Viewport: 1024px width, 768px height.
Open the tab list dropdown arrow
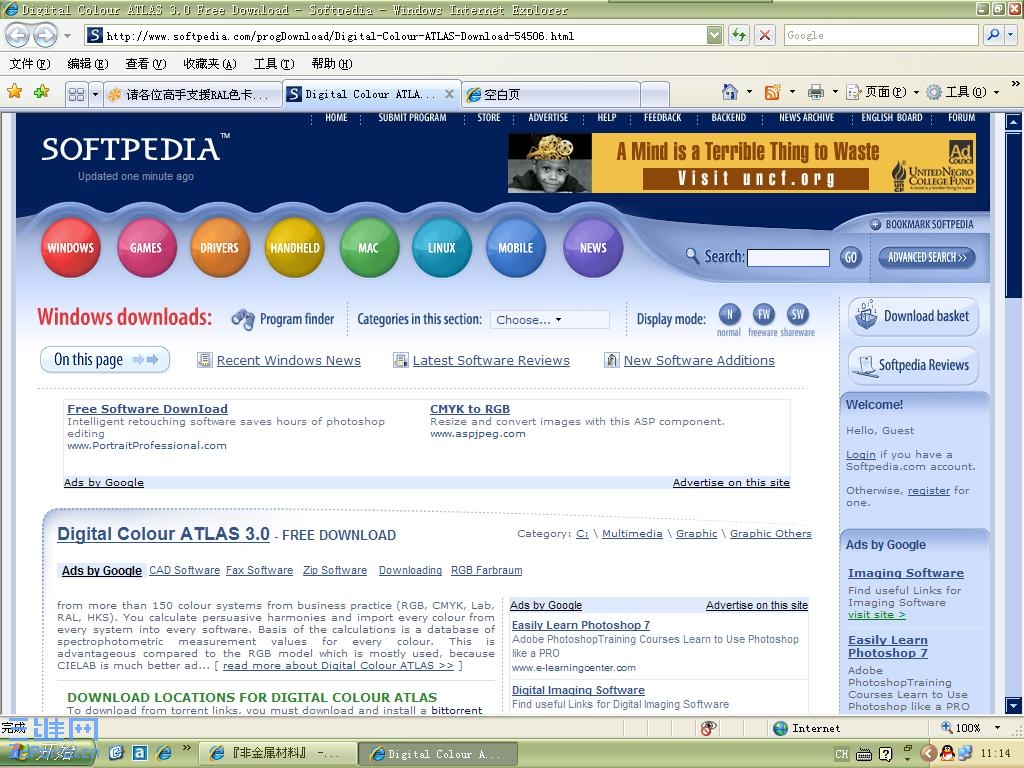pos(95,94)
